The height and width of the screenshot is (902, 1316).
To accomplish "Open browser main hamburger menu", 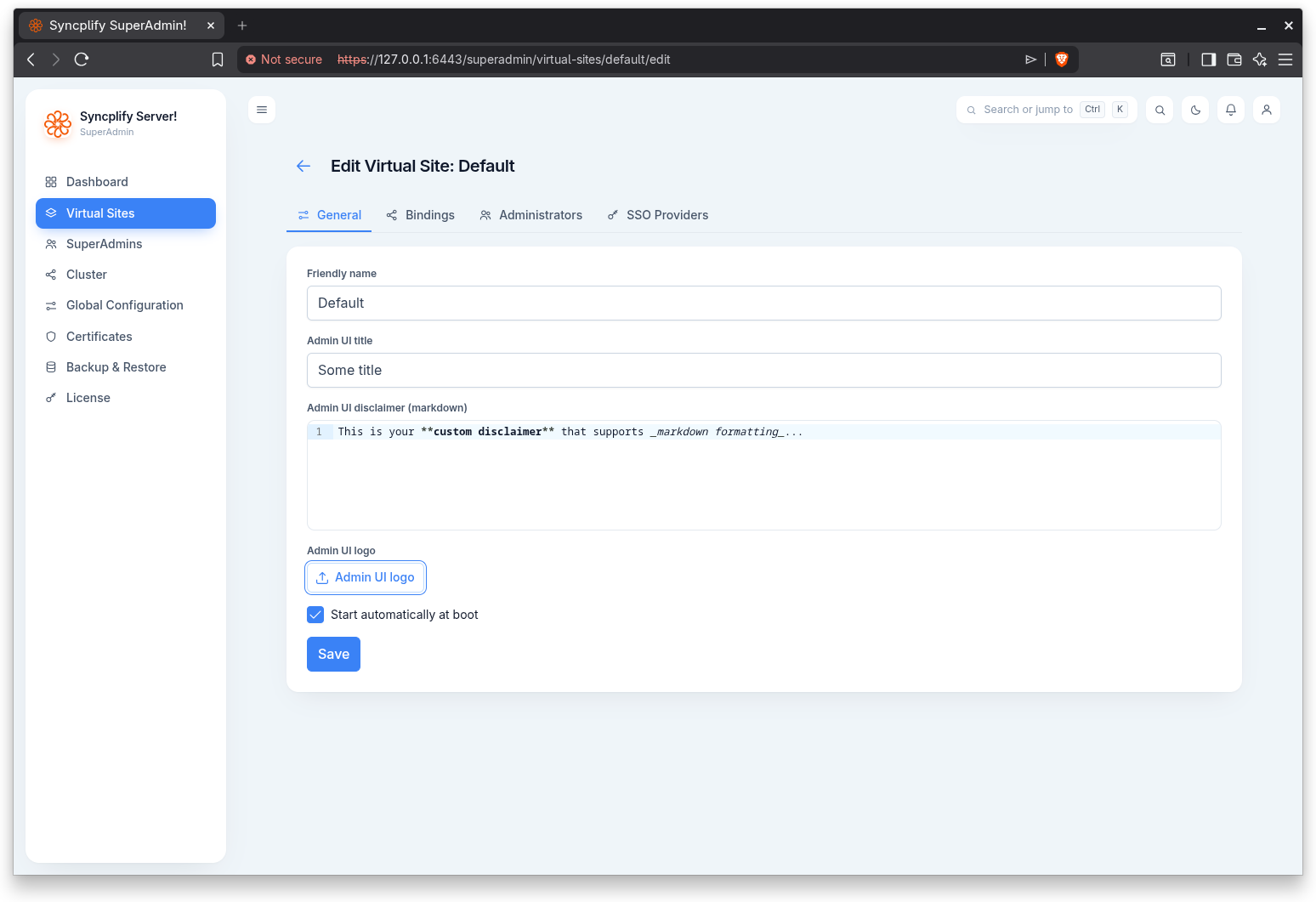I will pos(1285,60).
